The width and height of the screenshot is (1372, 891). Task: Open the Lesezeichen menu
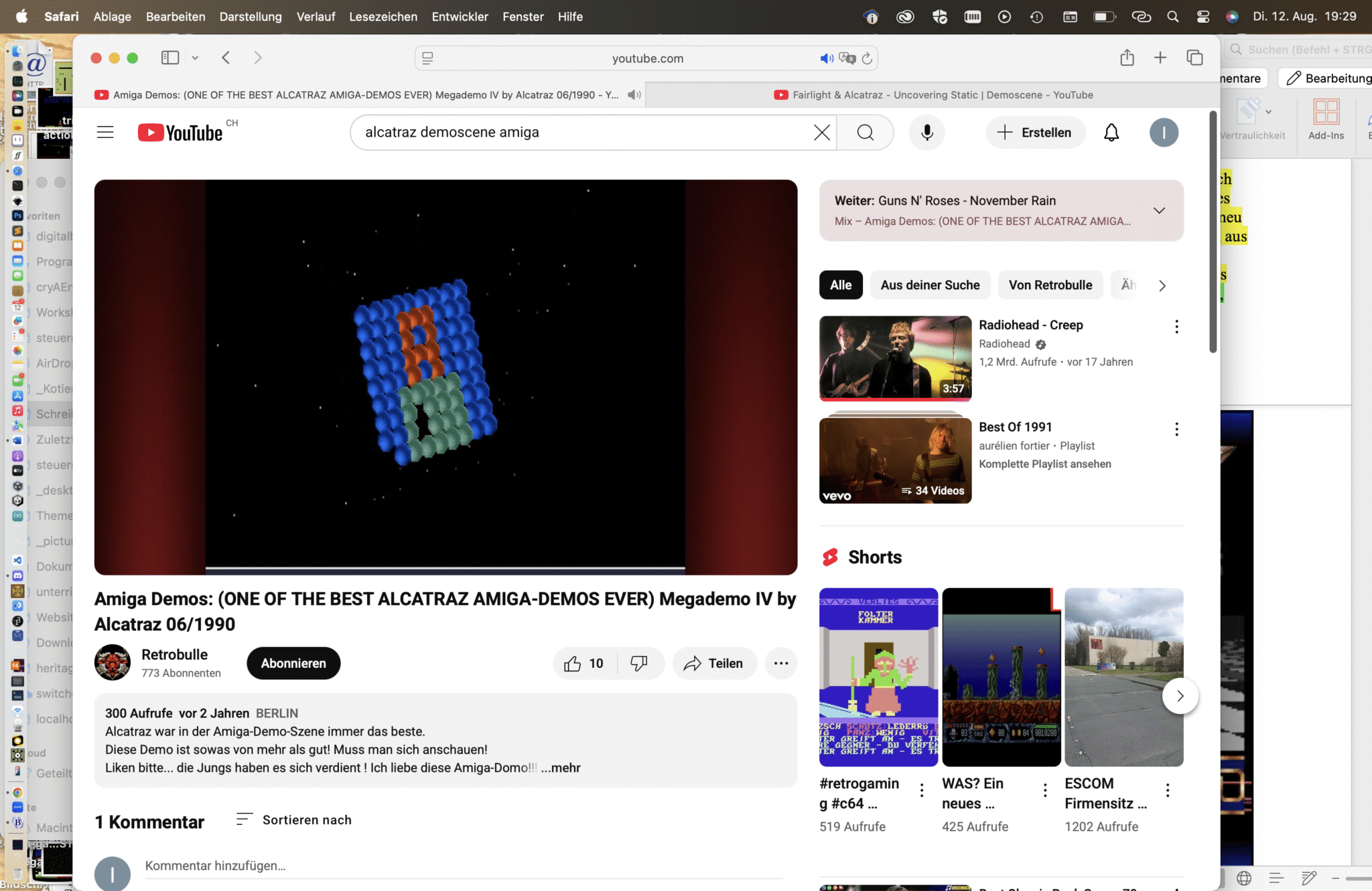pos(383,17)
